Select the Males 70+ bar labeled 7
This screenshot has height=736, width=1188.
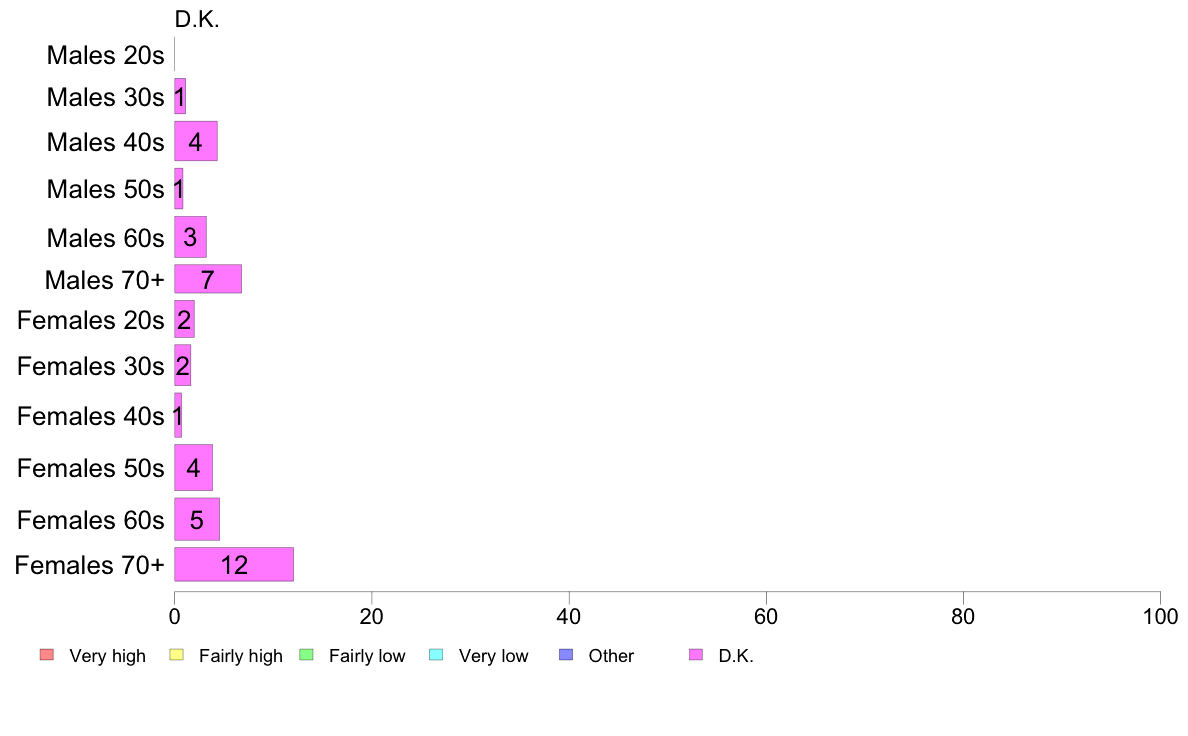pyautogui.click(x=208, y=279)
